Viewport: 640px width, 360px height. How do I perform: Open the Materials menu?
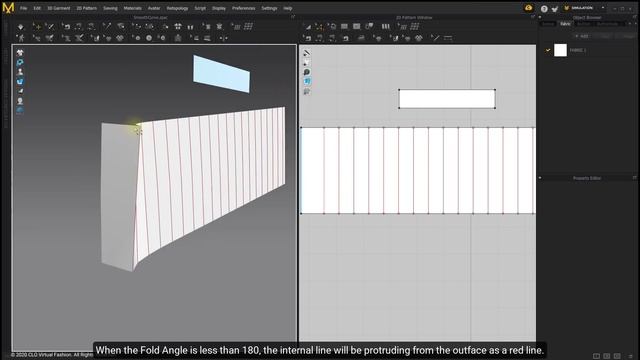click(x=133, y=8)
